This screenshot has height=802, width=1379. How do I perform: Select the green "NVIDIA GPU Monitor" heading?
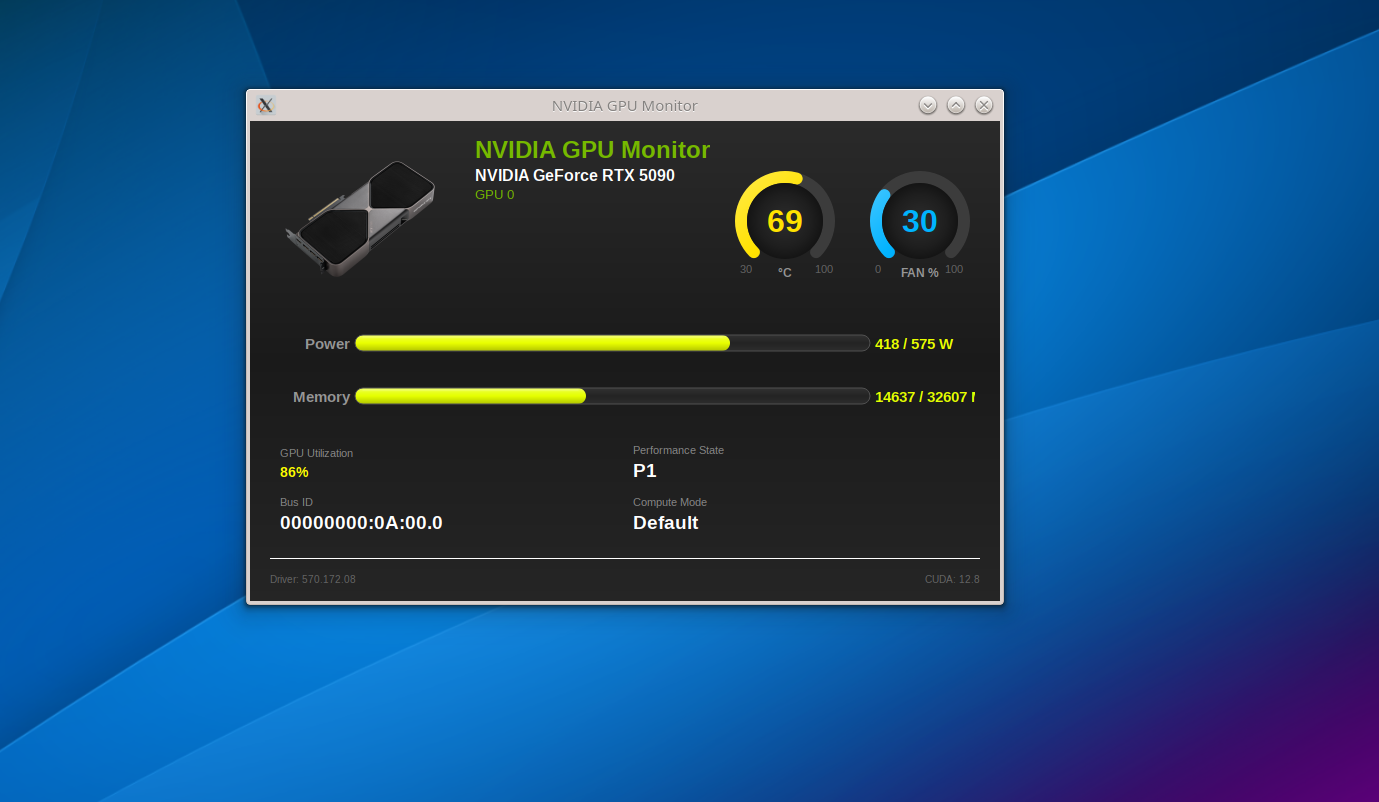pyautogui.click(x=592, y=150)
